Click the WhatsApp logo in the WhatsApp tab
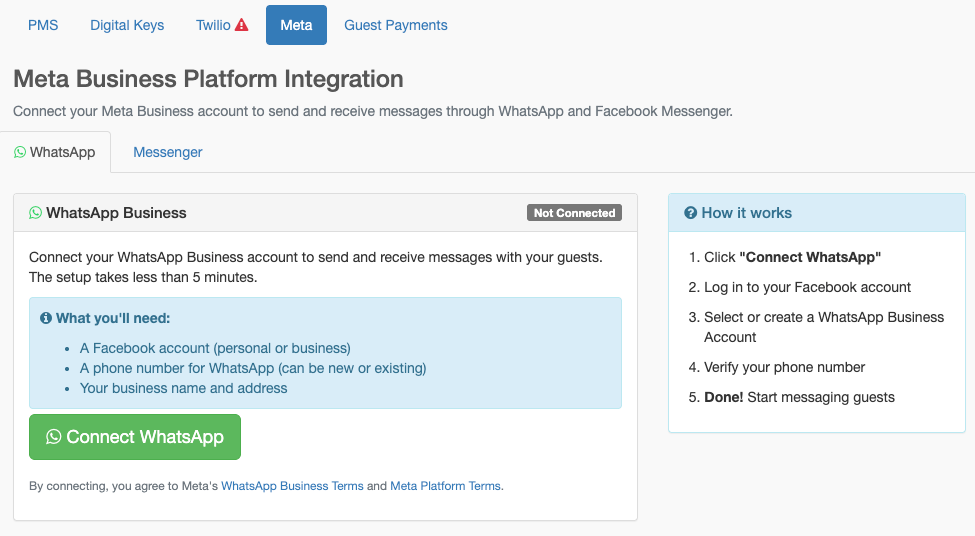This screenshot has height=536, width=975. coord(20,152)
